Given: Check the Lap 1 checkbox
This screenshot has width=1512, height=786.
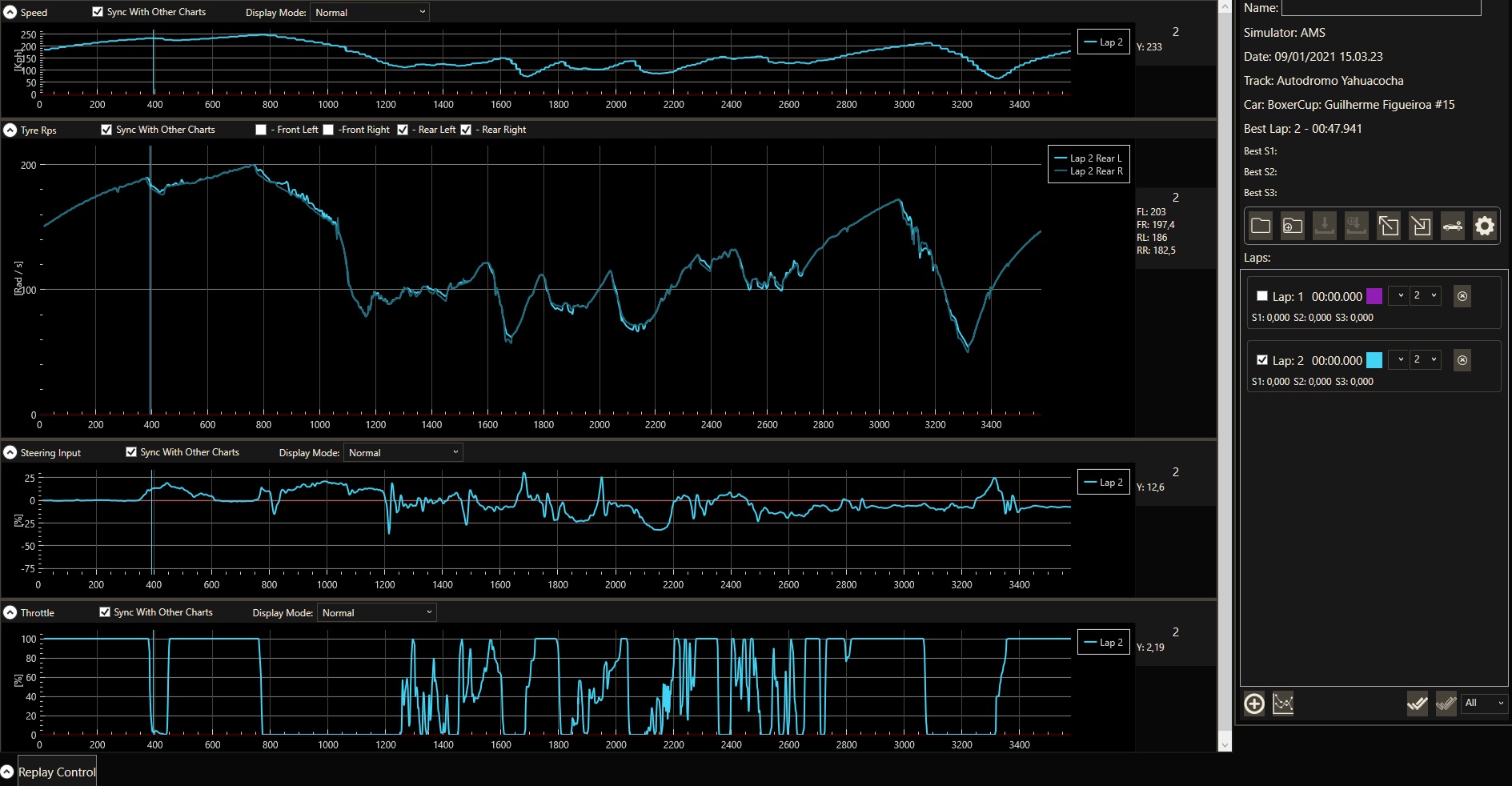Looking at the screenshot, I should (1262, 296).
